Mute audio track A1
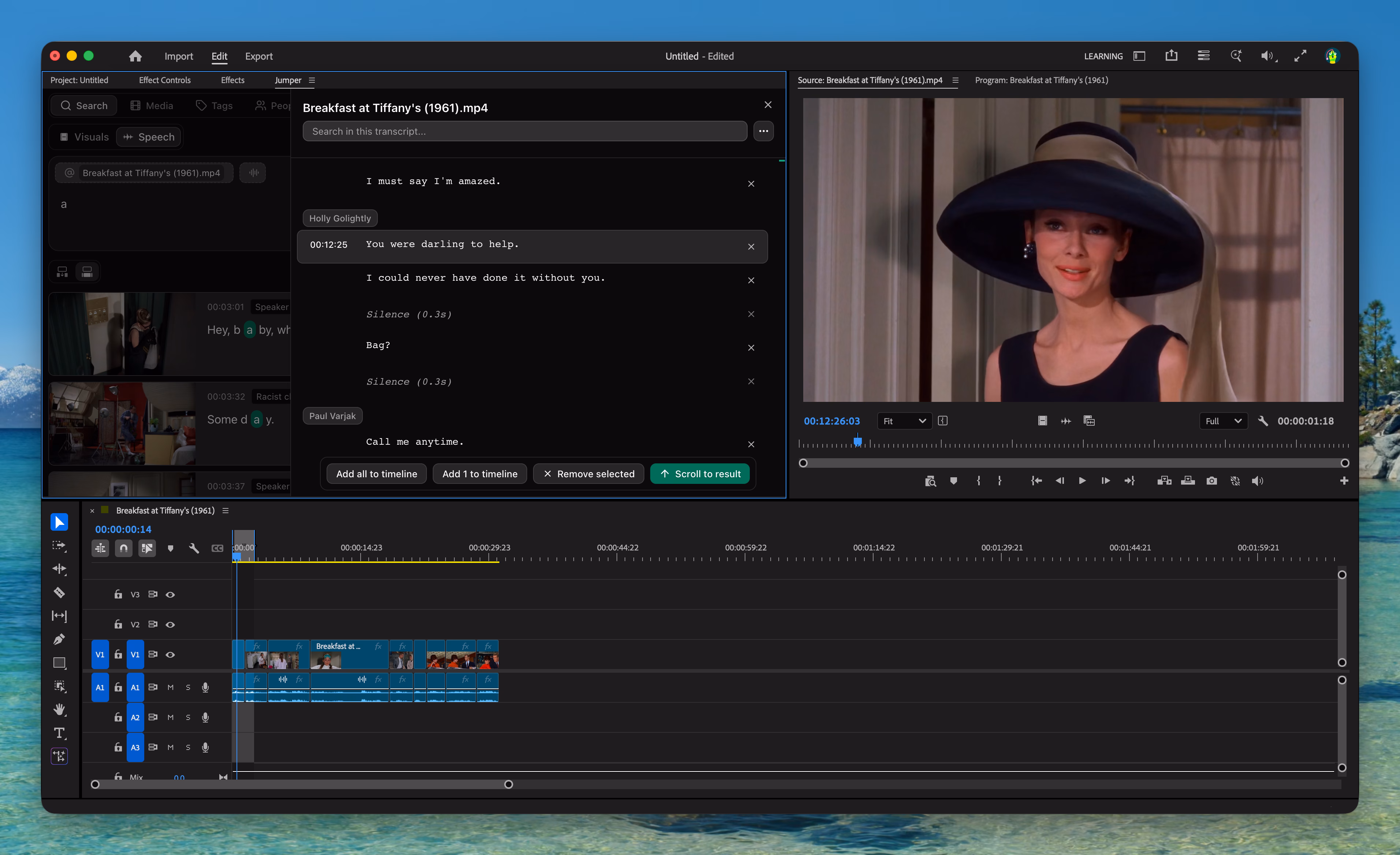This screenshot has width=1400, height=855. (171, 687)
